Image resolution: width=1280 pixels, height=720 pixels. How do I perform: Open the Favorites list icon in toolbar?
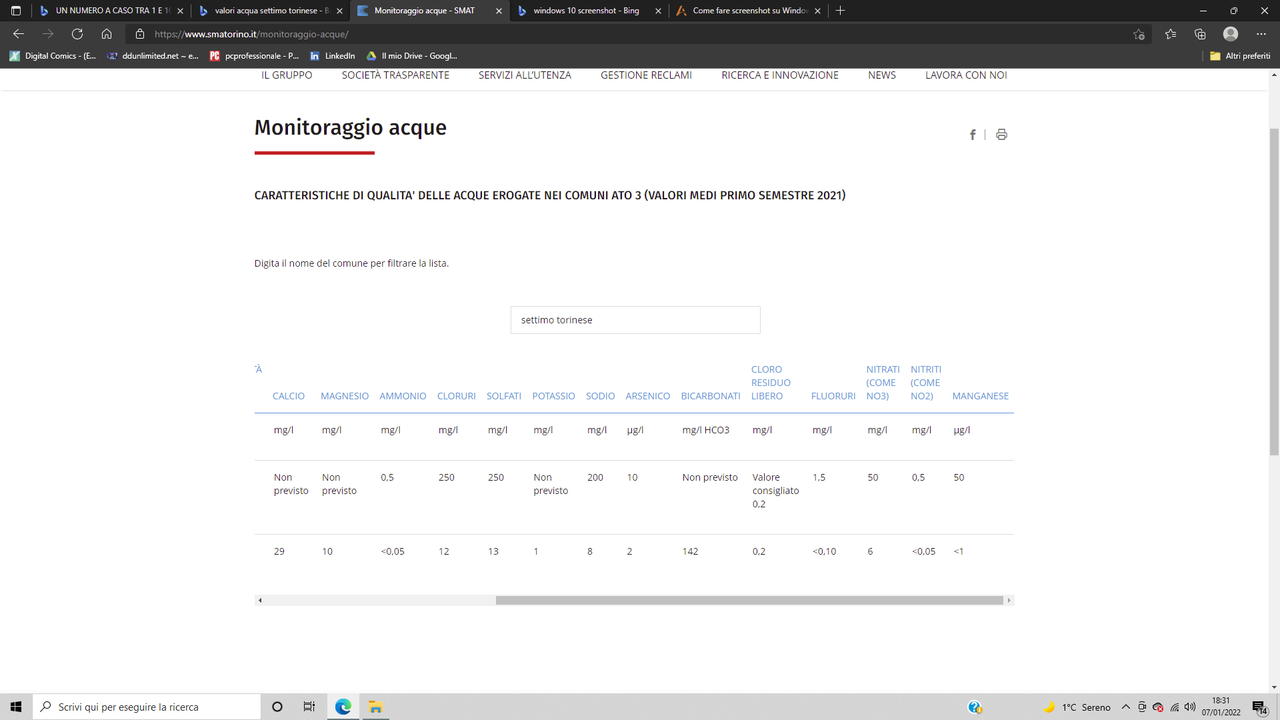tap(1171, 34)
